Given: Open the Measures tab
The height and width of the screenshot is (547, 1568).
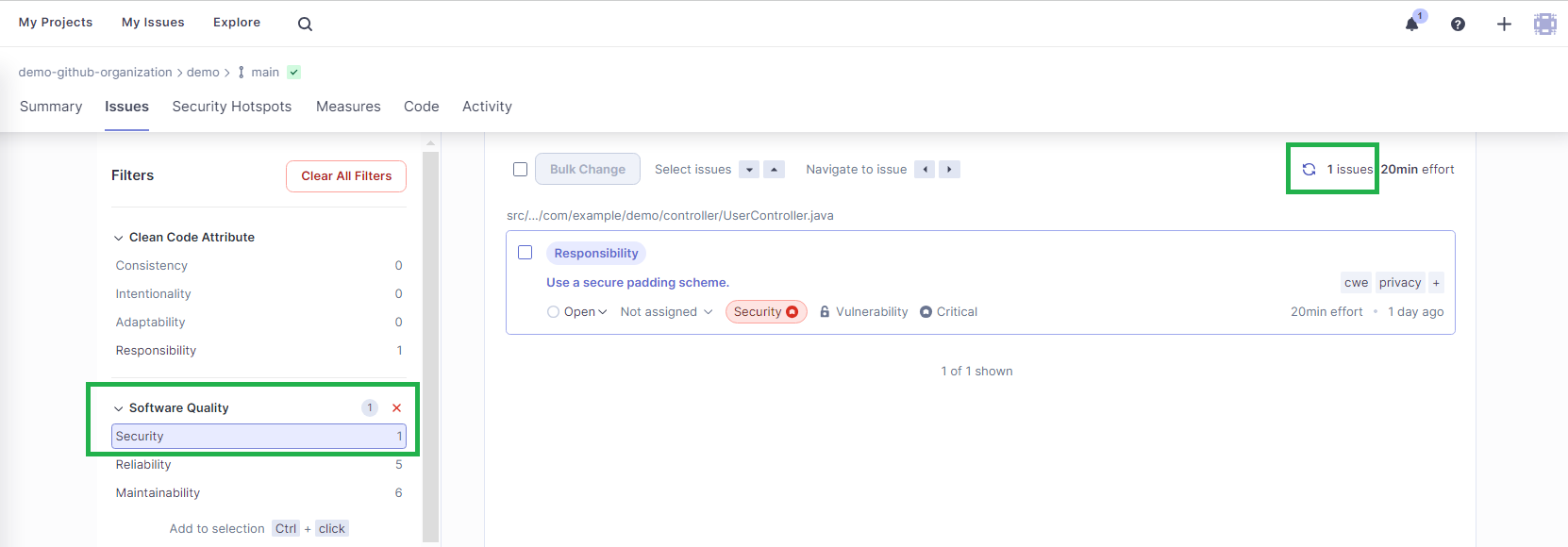Looking at the screenshot, I should tap(348, 107).
